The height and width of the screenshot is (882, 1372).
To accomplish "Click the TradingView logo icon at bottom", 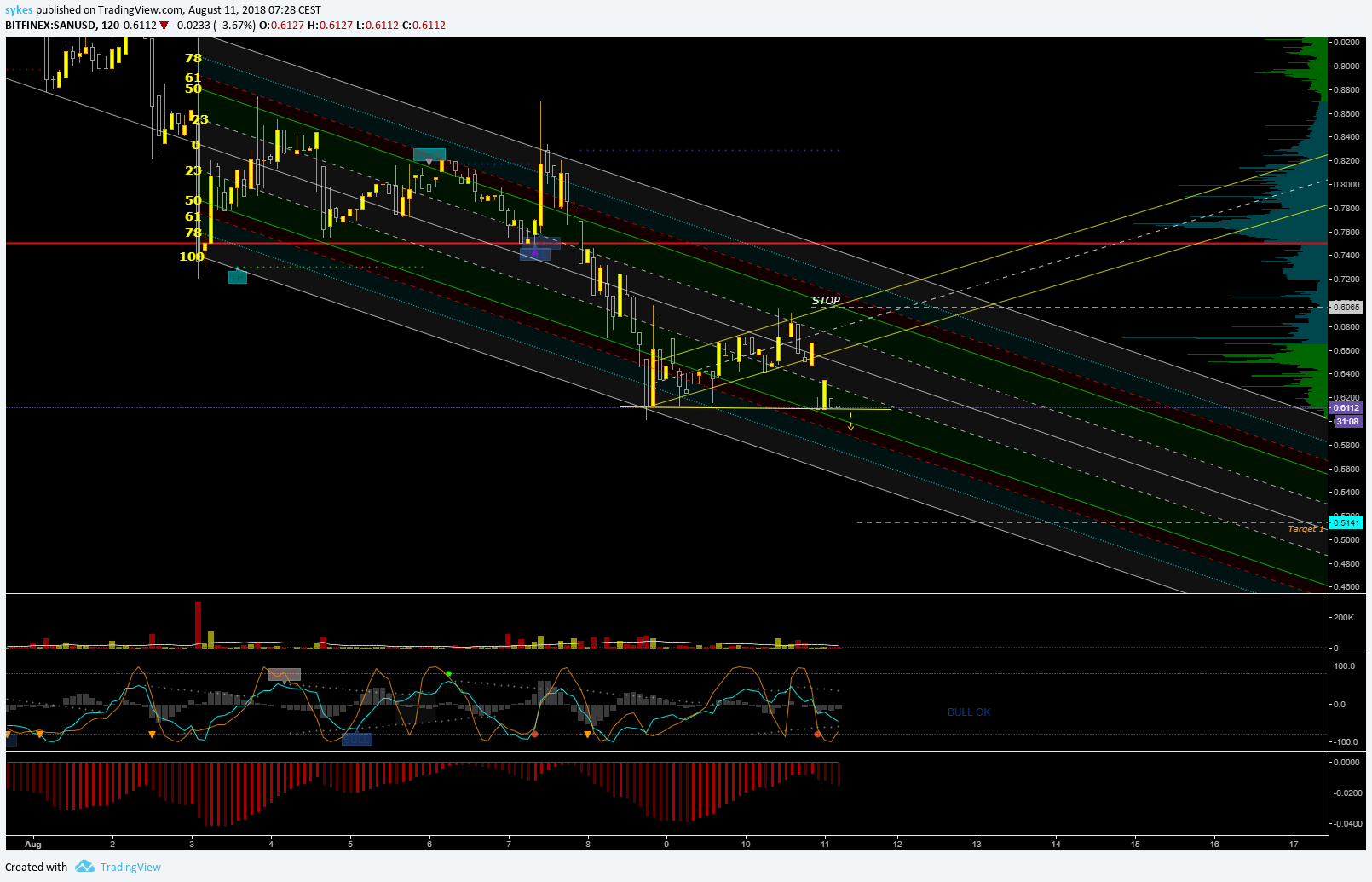I will pyautogui.click(x=84, y=867).
